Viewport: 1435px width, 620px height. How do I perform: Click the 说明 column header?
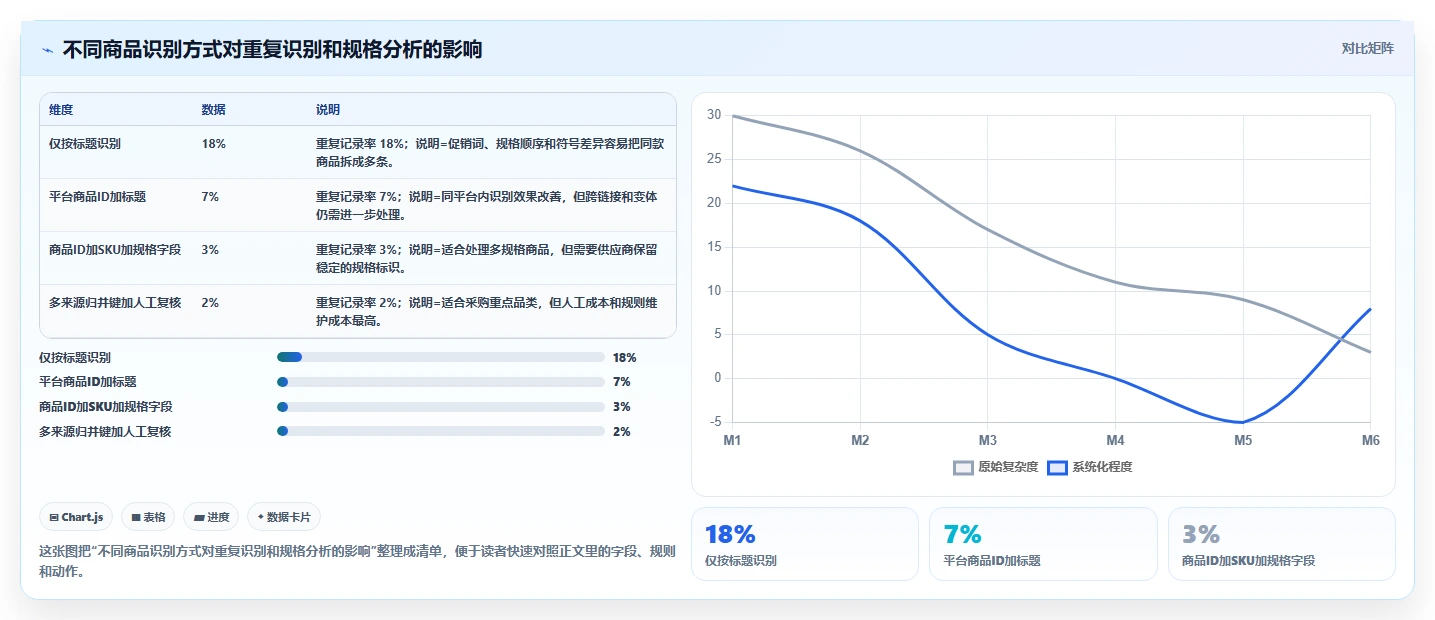pyautogui.click(x=328, y=109)
